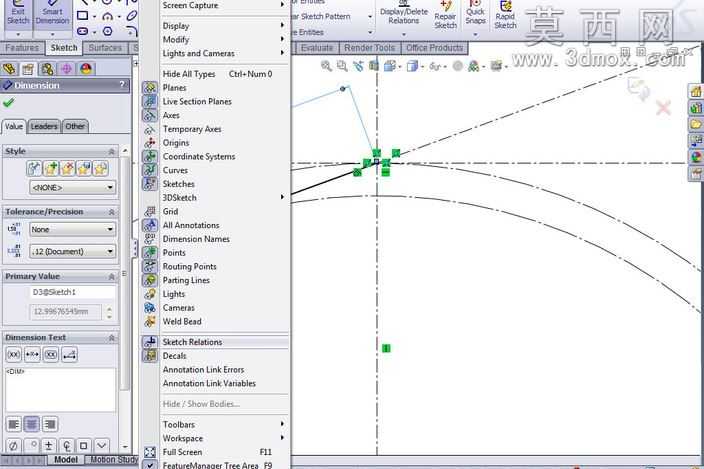Switch to the Surfaces tab

coord(105,48)
